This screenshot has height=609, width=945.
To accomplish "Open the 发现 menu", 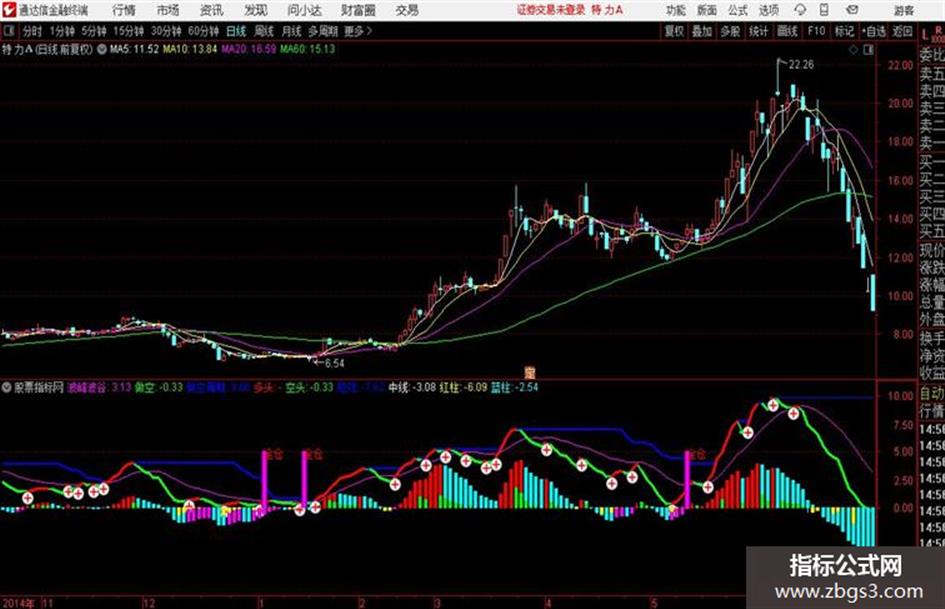I will tap(256, 10).
